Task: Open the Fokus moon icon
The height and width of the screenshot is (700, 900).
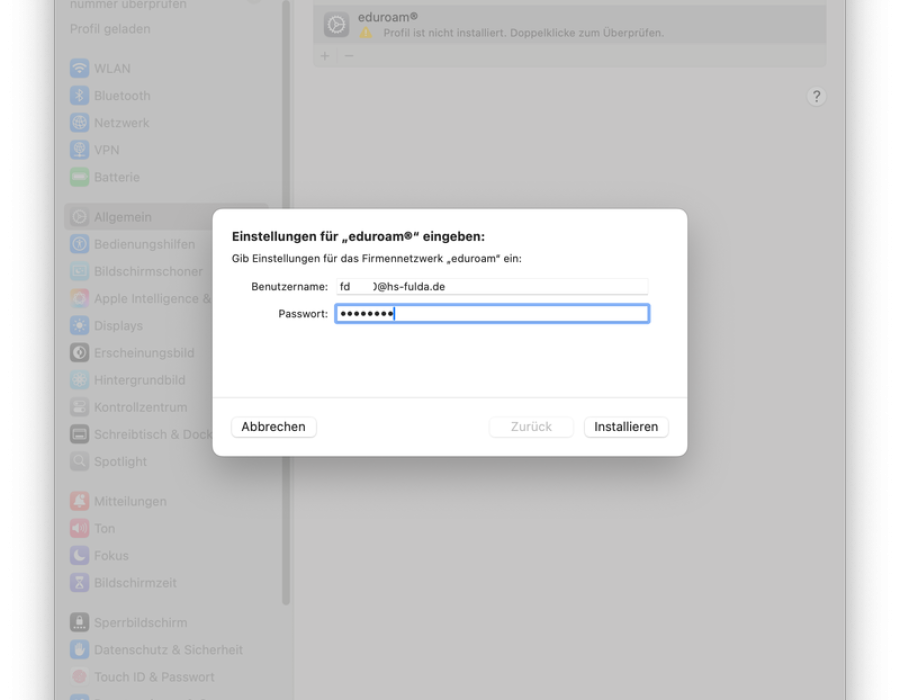Action: tap(80, 555)
